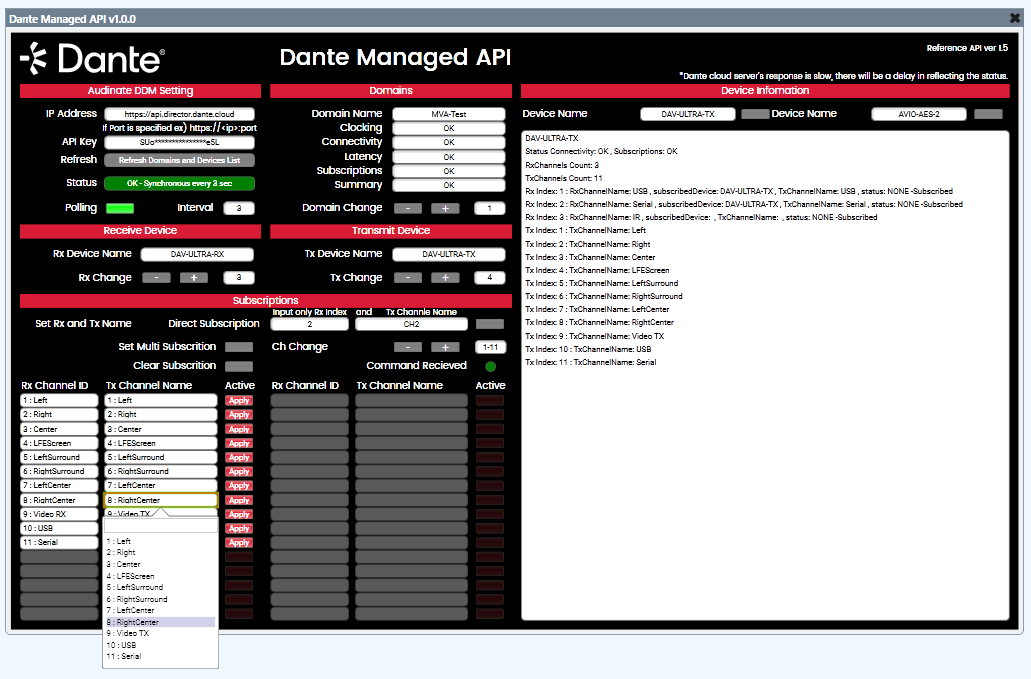The width and height of the screenshot is (1031, 679).
Task: Select '10 : USB' from dropdown list
Action: [160, 645]
